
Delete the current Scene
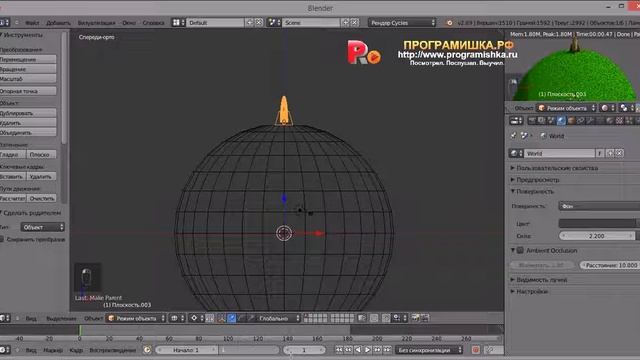click(x=355, y=23)
